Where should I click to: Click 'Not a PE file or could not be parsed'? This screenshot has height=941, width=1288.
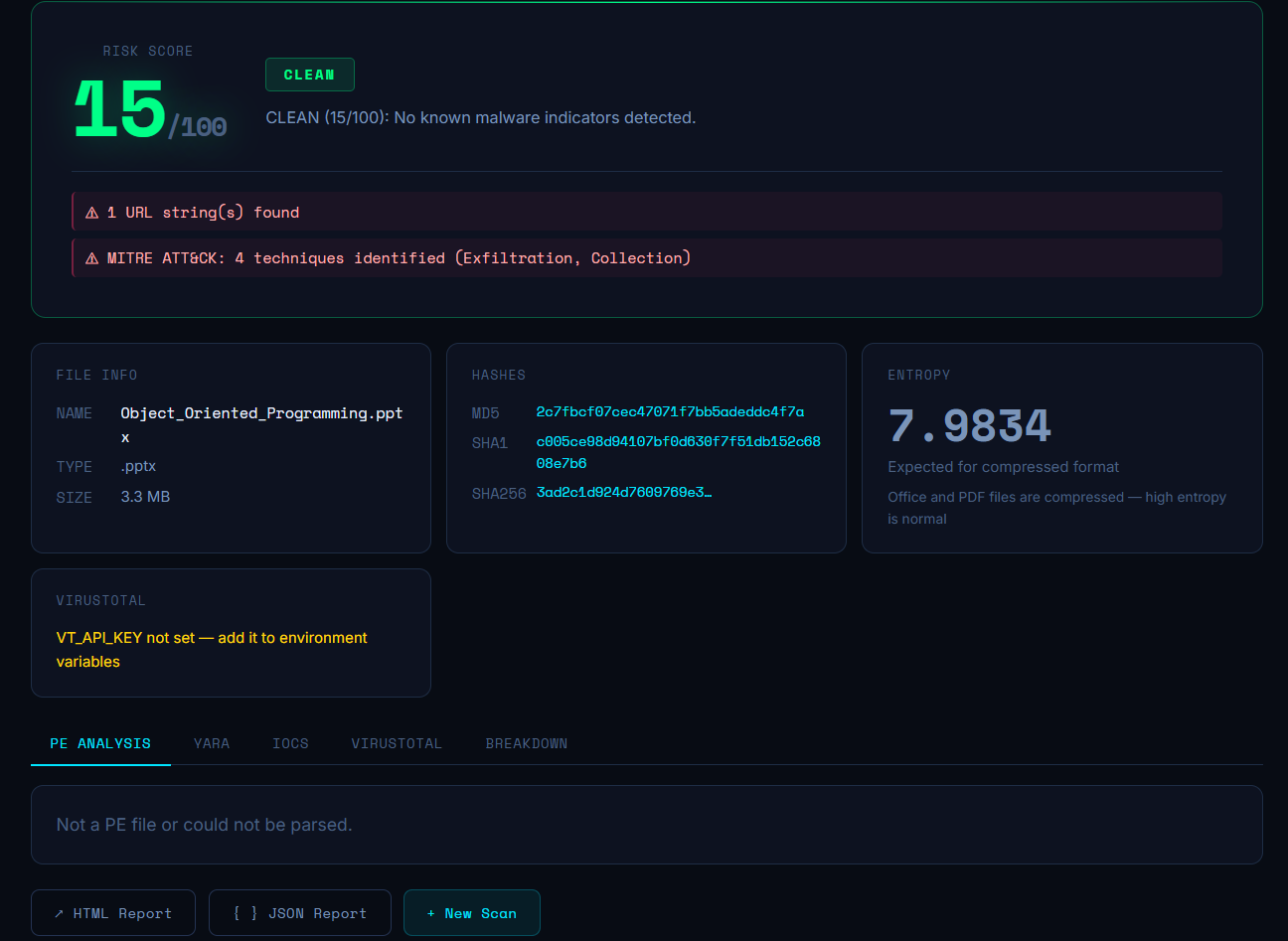pyautogui.click(x=204, y=825)
